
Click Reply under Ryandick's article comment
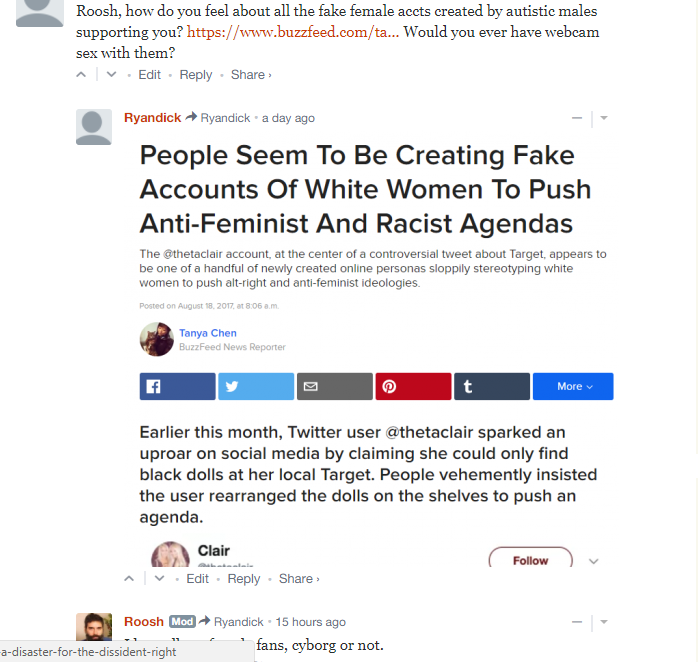[x=244, y=579]
